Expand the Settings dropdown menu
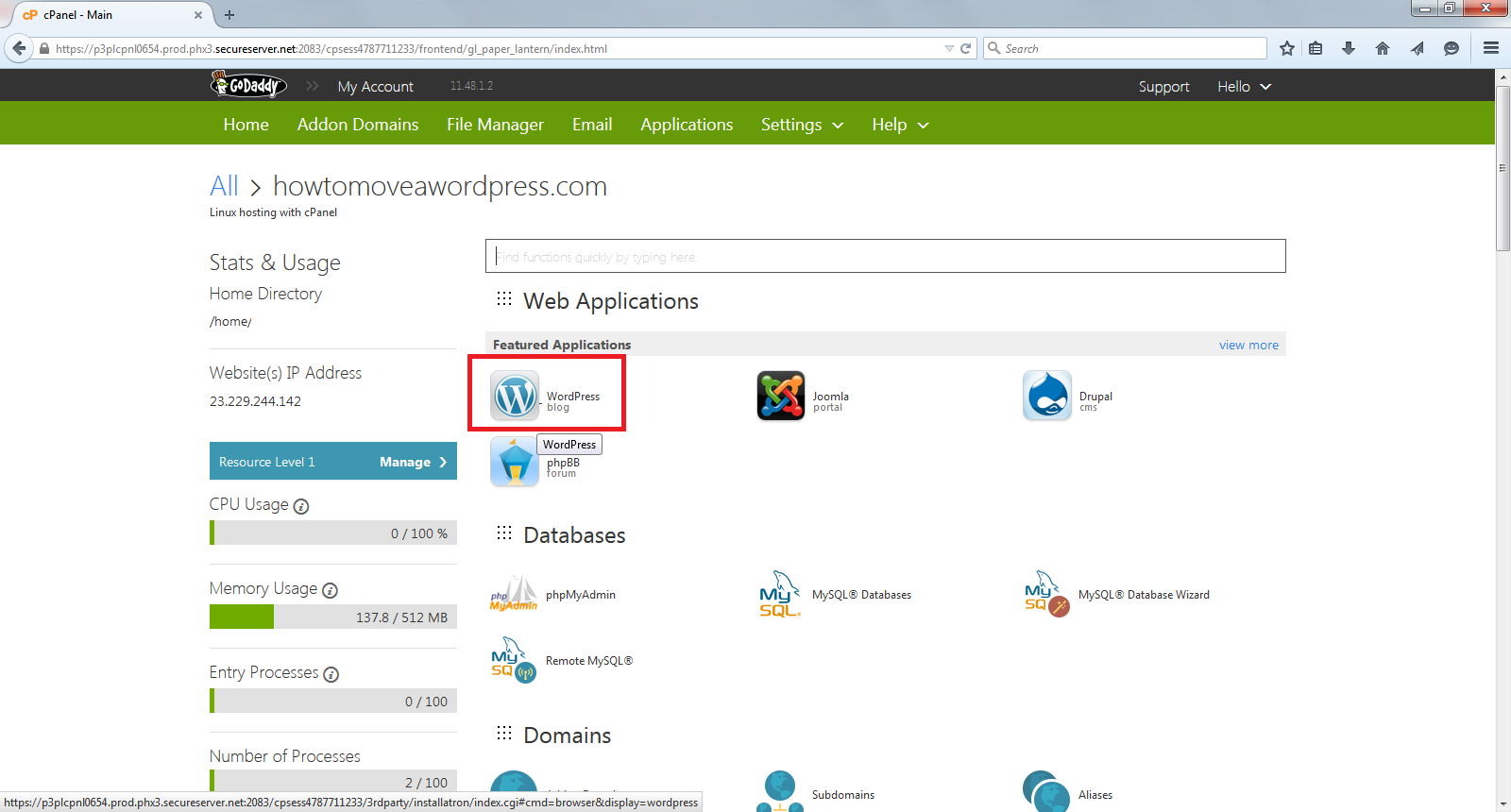The image size is (1511, 812). (802, 125)
